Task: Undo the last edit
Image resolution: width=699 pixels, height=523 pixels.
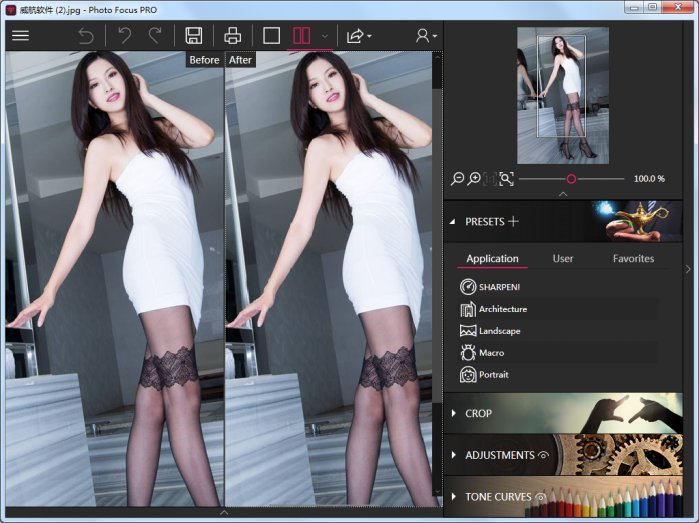Action: pyautogui.click(x=124, y=36)
